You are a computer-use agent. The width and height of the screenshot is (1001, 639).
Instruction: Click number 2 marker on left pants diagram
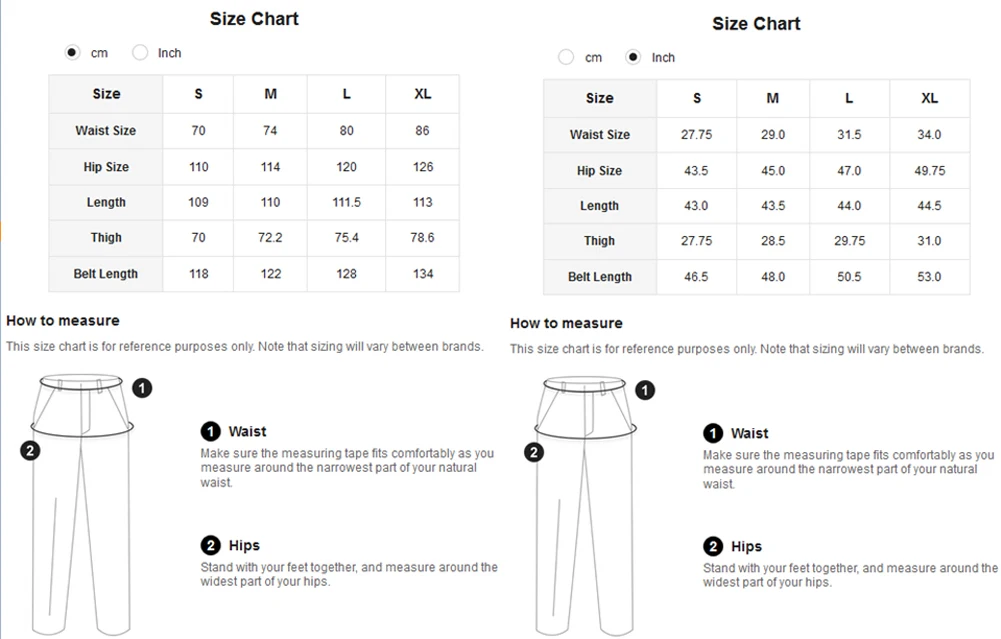pos(31,451)
